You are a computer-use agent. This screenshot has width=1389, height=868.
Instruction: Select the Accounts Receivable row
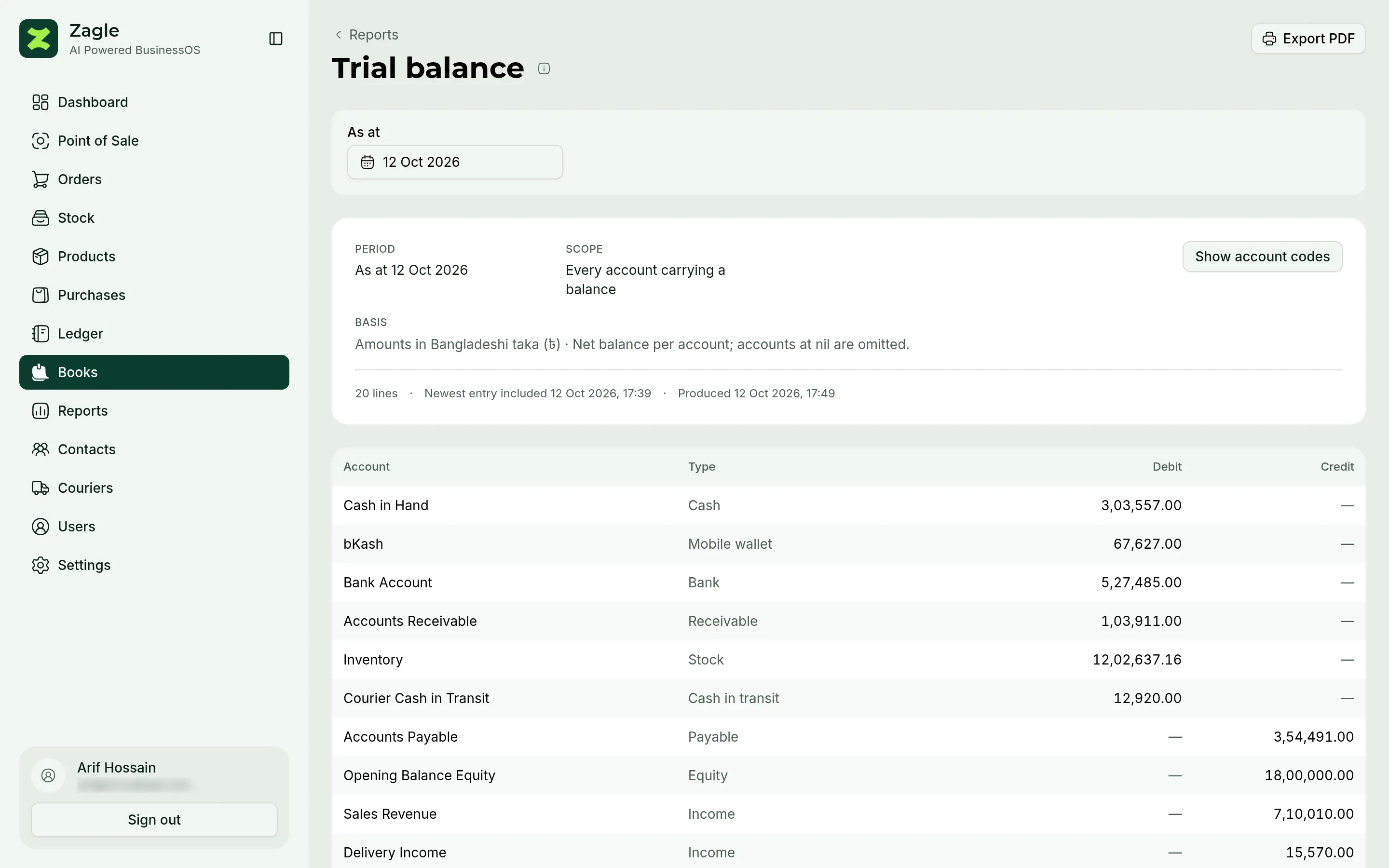(848, 621)
